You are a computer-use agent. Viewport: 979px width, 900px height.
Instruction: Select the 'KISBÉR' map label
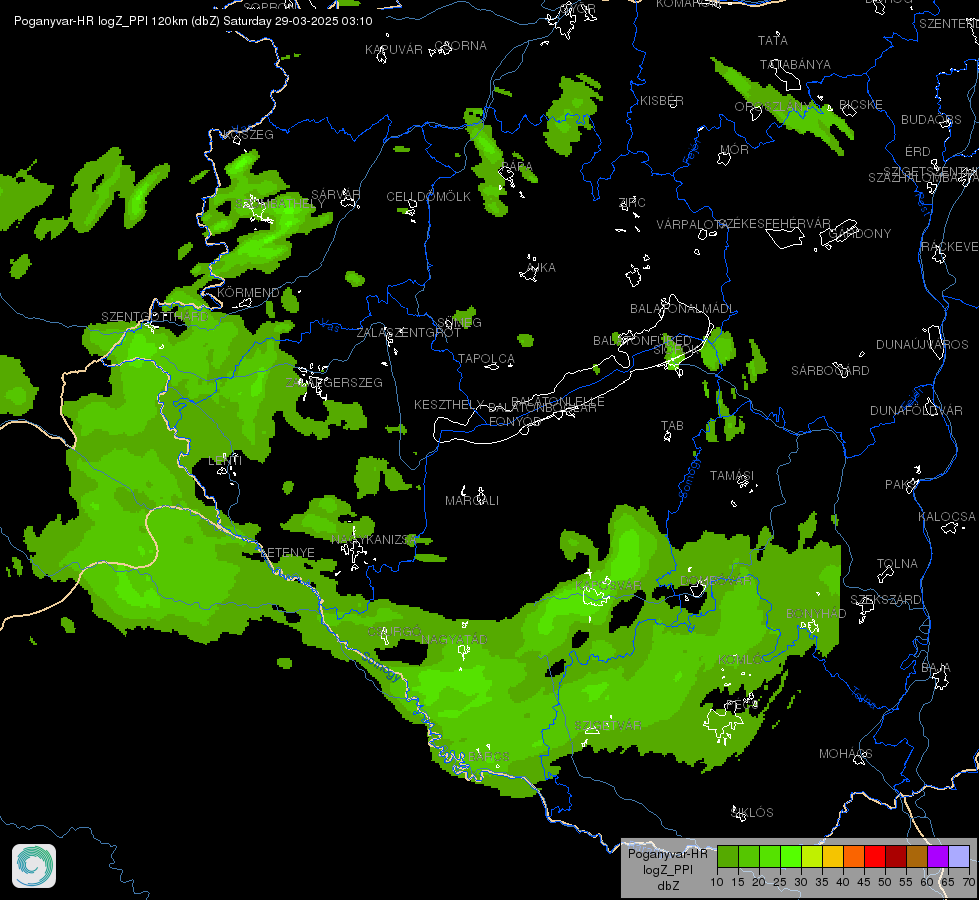point(661,101)
